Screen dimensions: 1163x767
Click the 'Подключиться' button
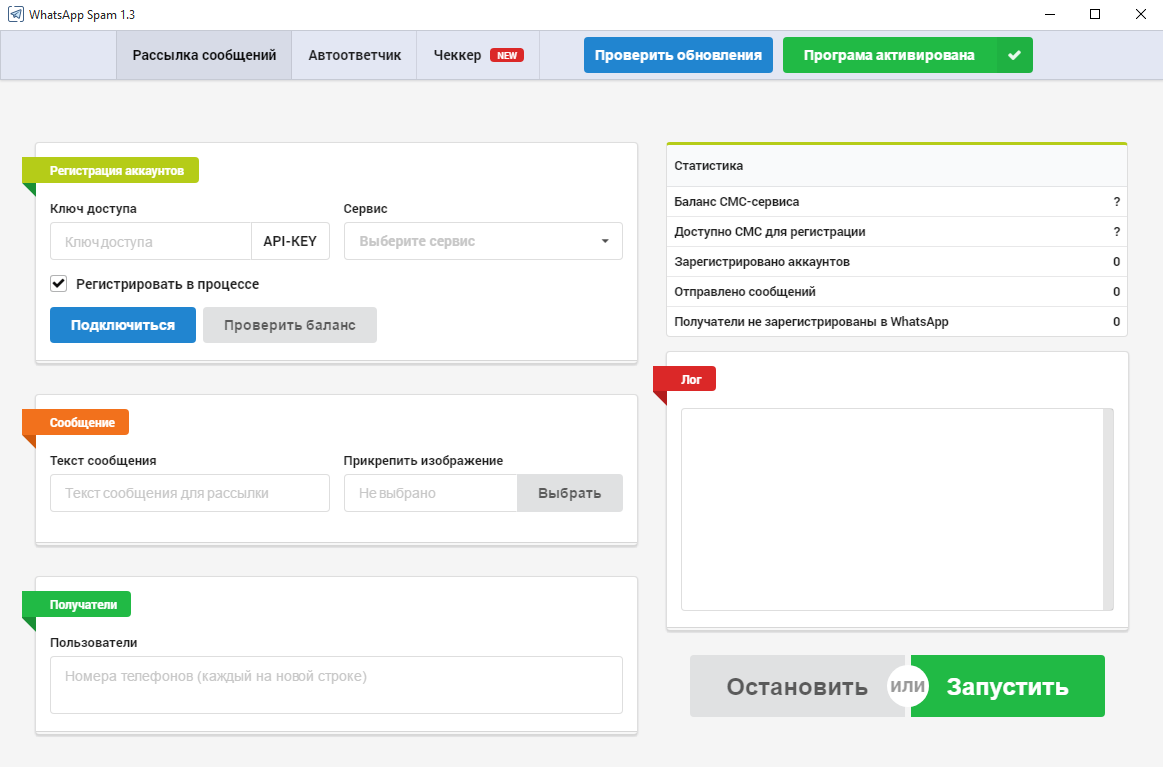[x=123, y=325]
